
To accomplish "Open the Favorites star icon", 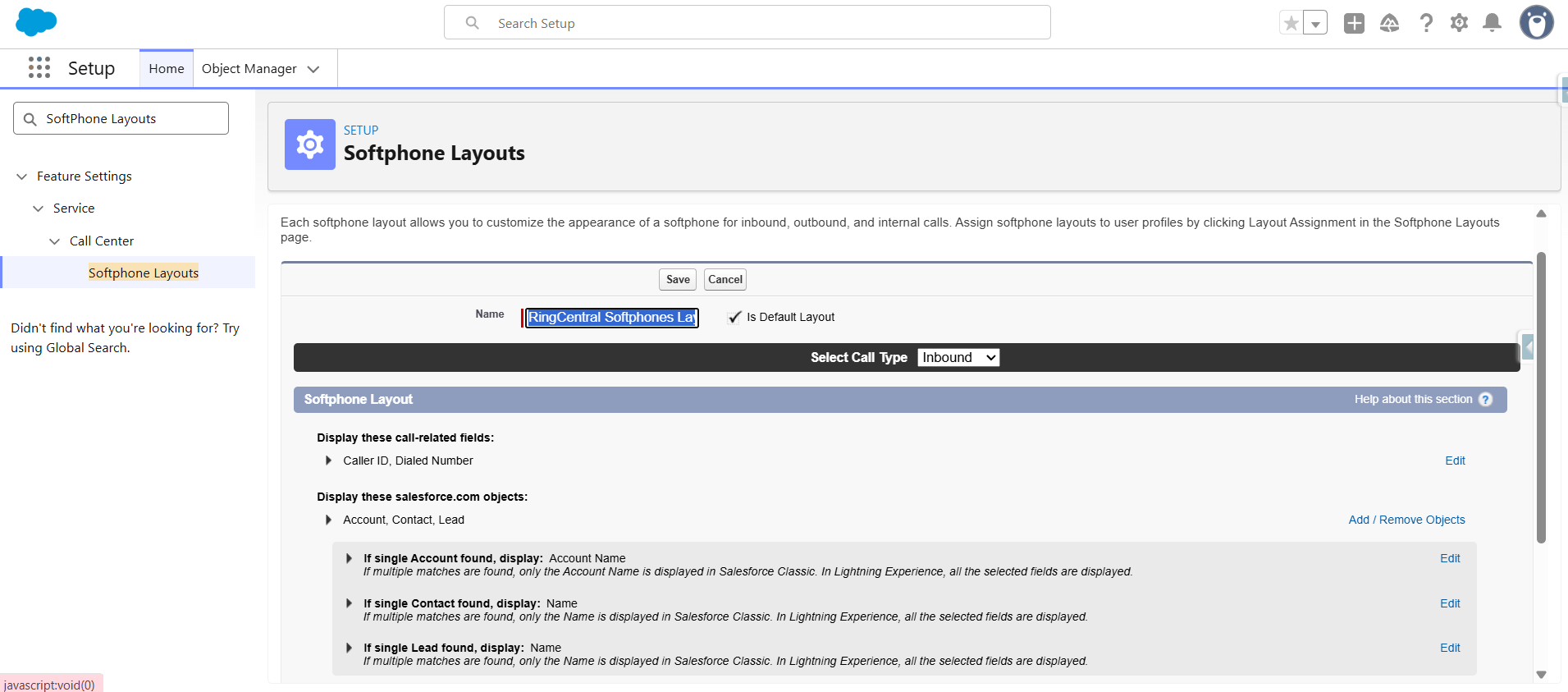I will point(1291,23).
